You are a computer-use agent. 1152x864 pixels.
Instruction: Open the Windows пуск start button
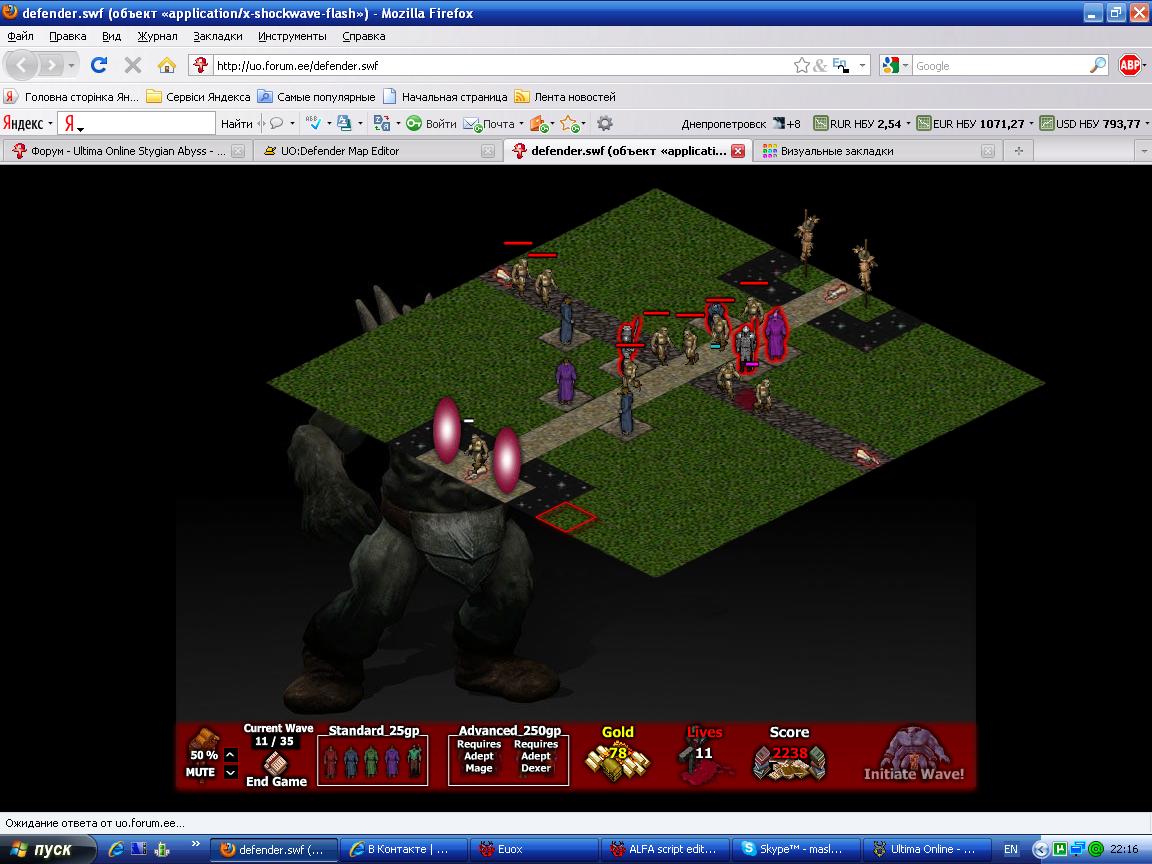click(x=46, y=849)
